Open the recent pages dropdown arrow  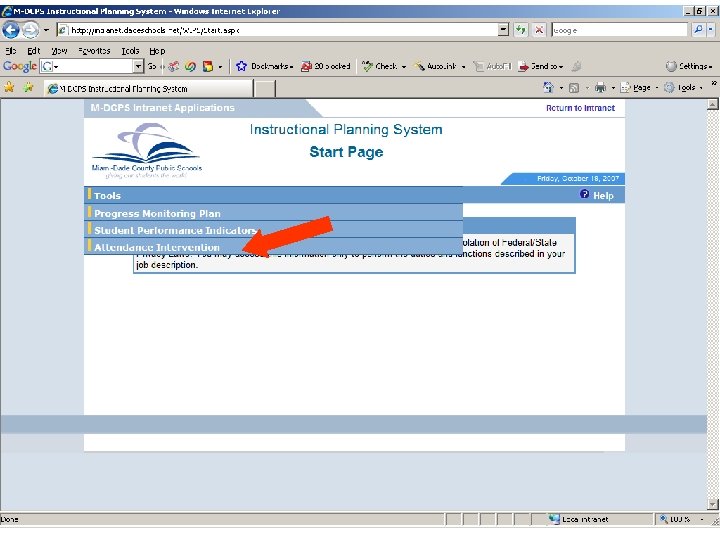[46, 30]
